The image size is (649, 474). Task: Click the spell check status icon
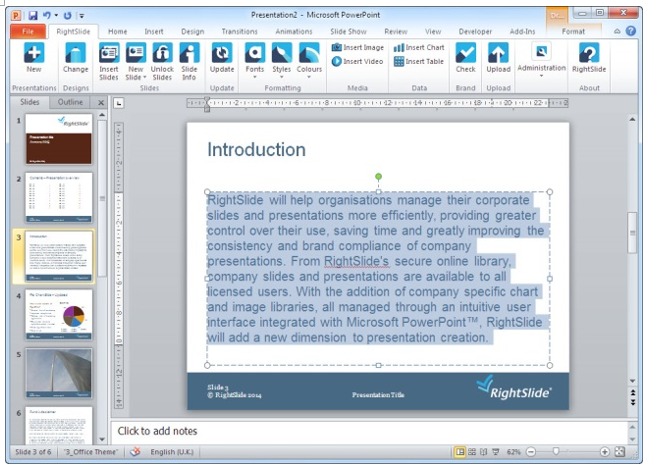[135, 452]
